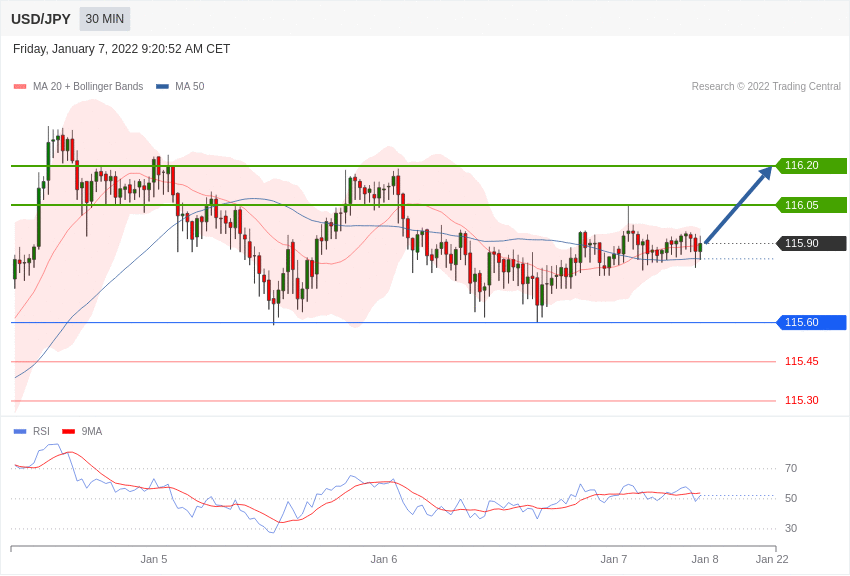
Task: Click the red 115.45 support level label
Action: [x=801, y=361]
